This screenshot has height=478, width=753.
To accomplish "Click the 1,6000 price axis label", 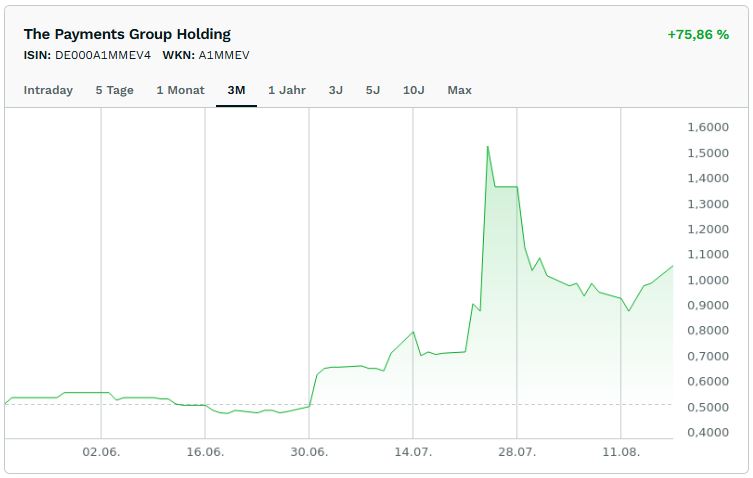I will 708,127.
